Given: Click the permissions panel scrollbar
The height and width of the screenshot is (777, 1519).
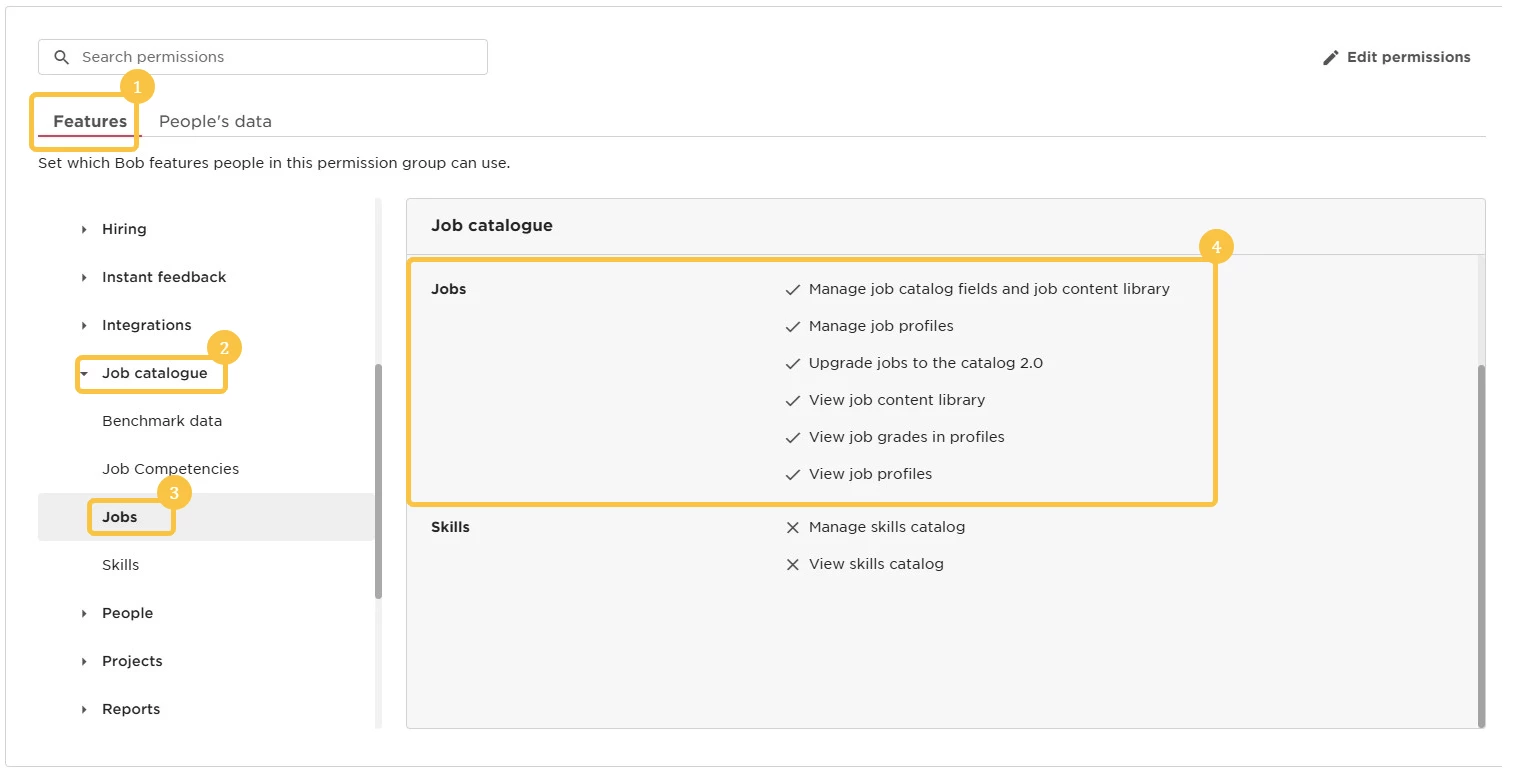Looking at the screenshot, I should point(1481,546).
